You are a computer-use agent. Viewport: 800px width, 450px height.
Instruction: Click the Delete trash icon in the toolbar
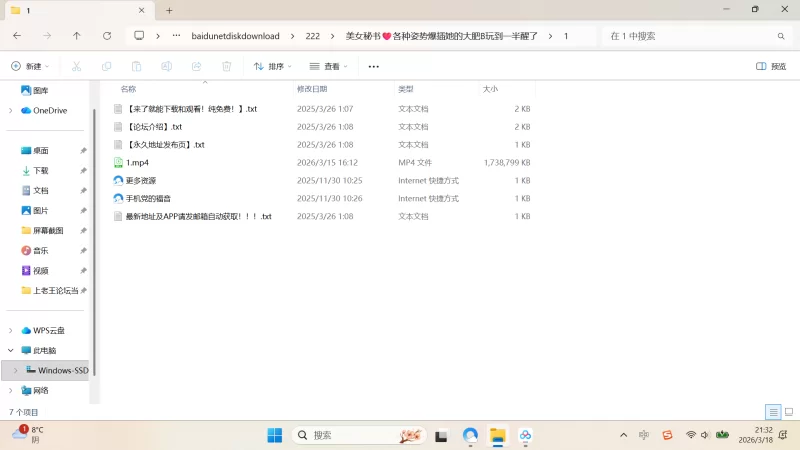(x=226, y=66)
